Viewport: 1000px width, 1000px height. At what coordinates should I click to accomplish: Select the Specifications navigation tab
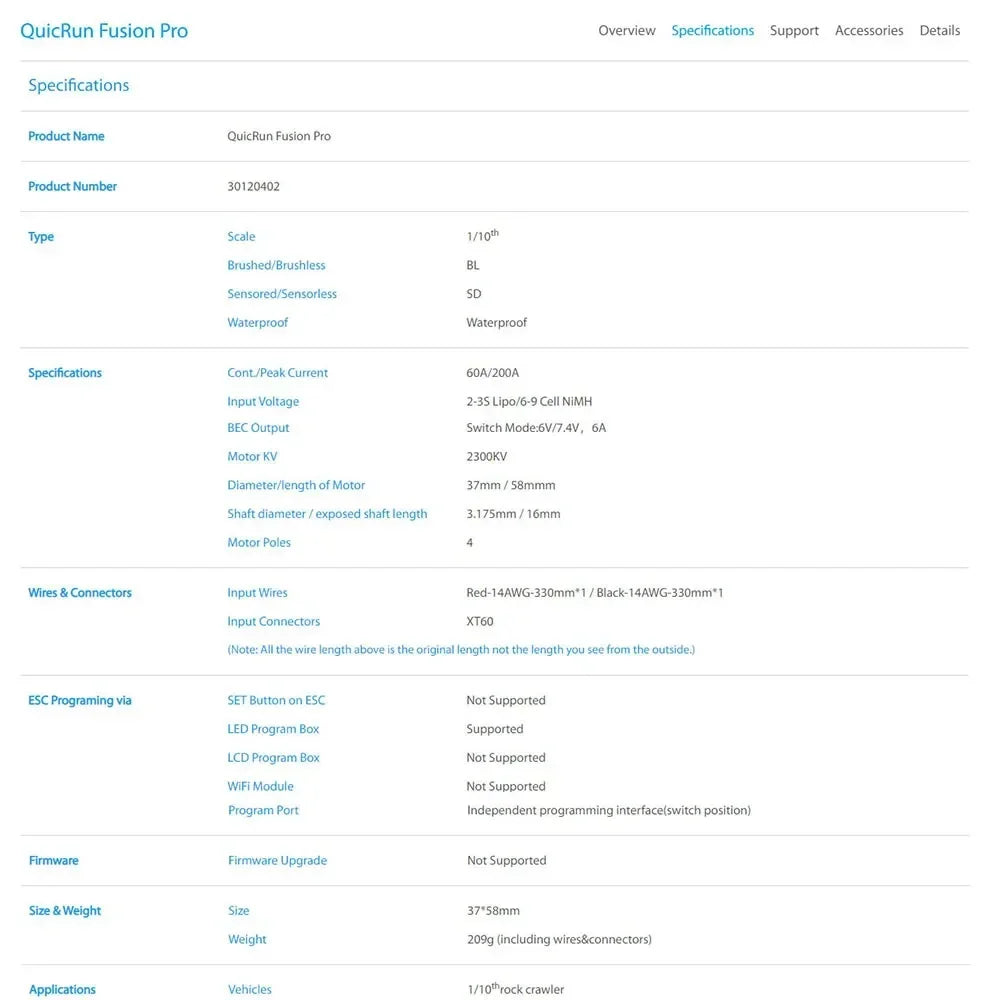pyautogui.click(x=712, y=31)
